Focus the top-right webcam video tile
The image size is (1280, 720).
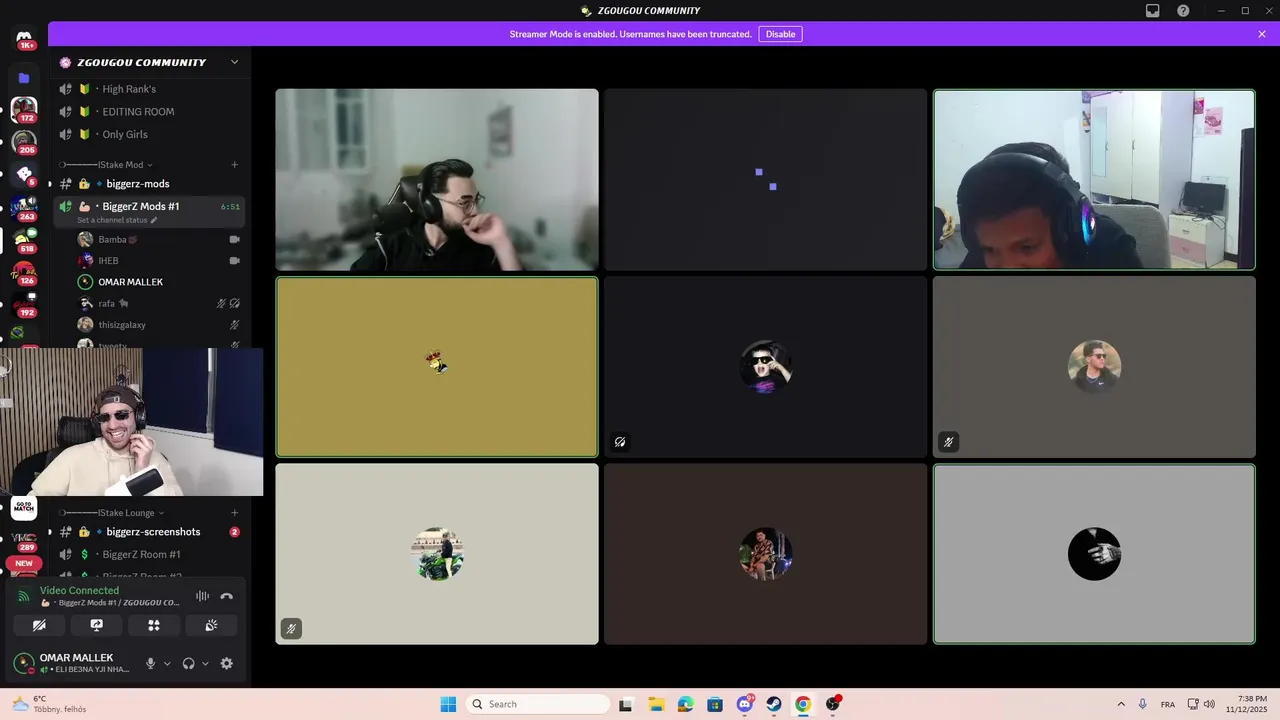click(1094, 180)
